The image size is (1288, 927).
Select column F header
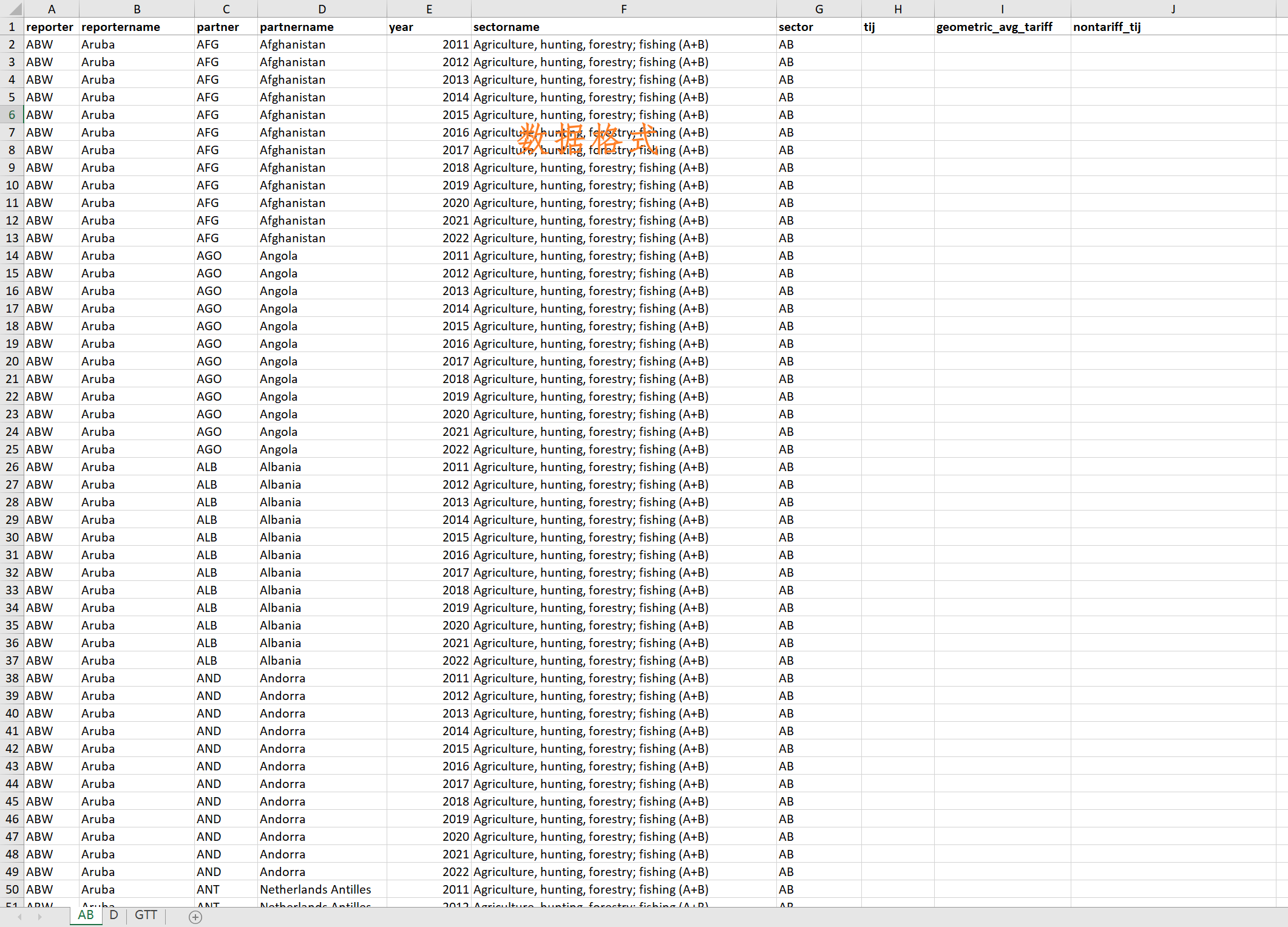(x=623, y=8)
